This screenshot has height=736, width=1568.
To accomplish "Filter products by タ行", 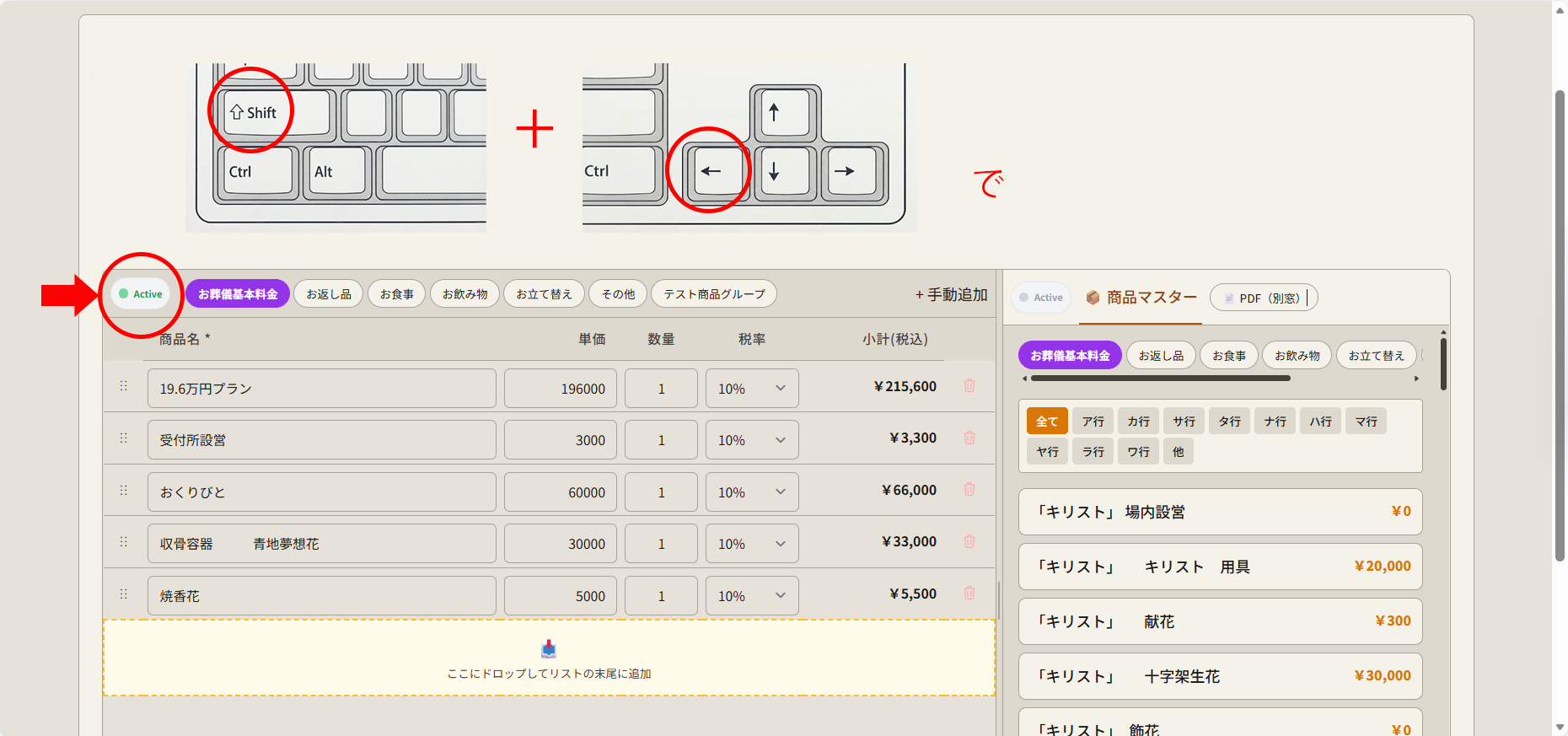I will [1229, 421].
